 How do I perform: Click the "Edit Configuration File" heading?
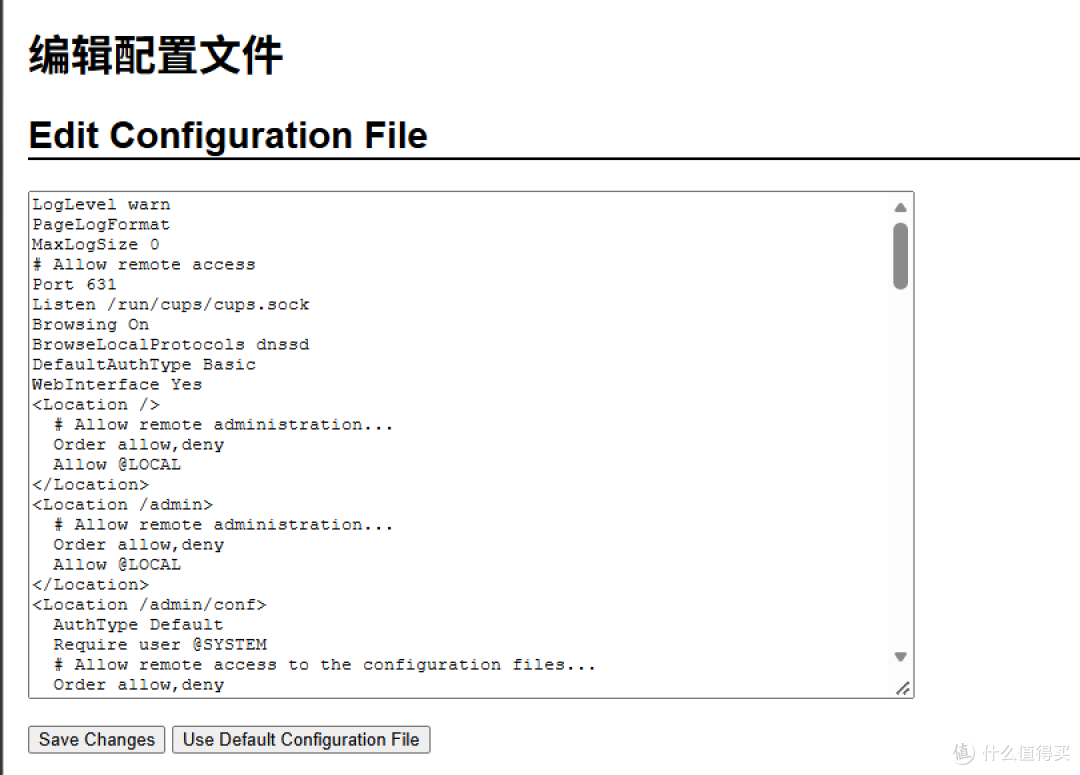pyautogui.click(x=228, y=135)
